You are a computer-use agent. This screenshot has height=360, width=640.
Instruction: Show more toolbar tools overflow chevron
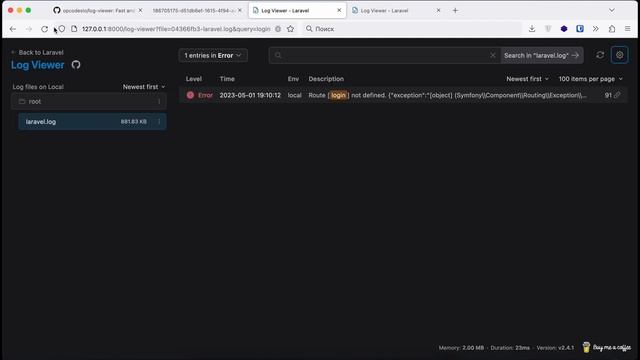(x=596, y=29)
